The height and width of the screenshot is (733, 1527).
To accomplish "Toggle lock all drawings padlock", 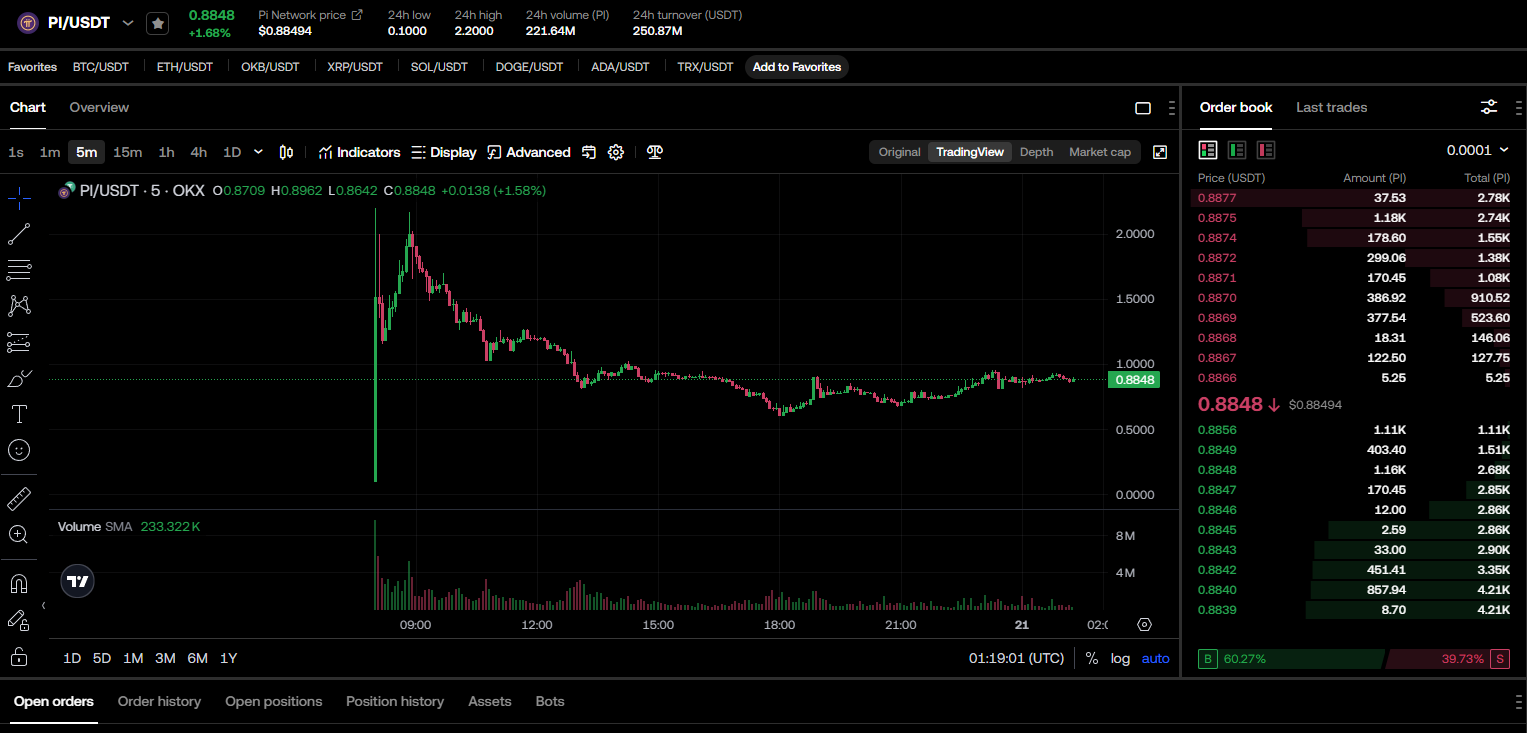I will (19, 657).
